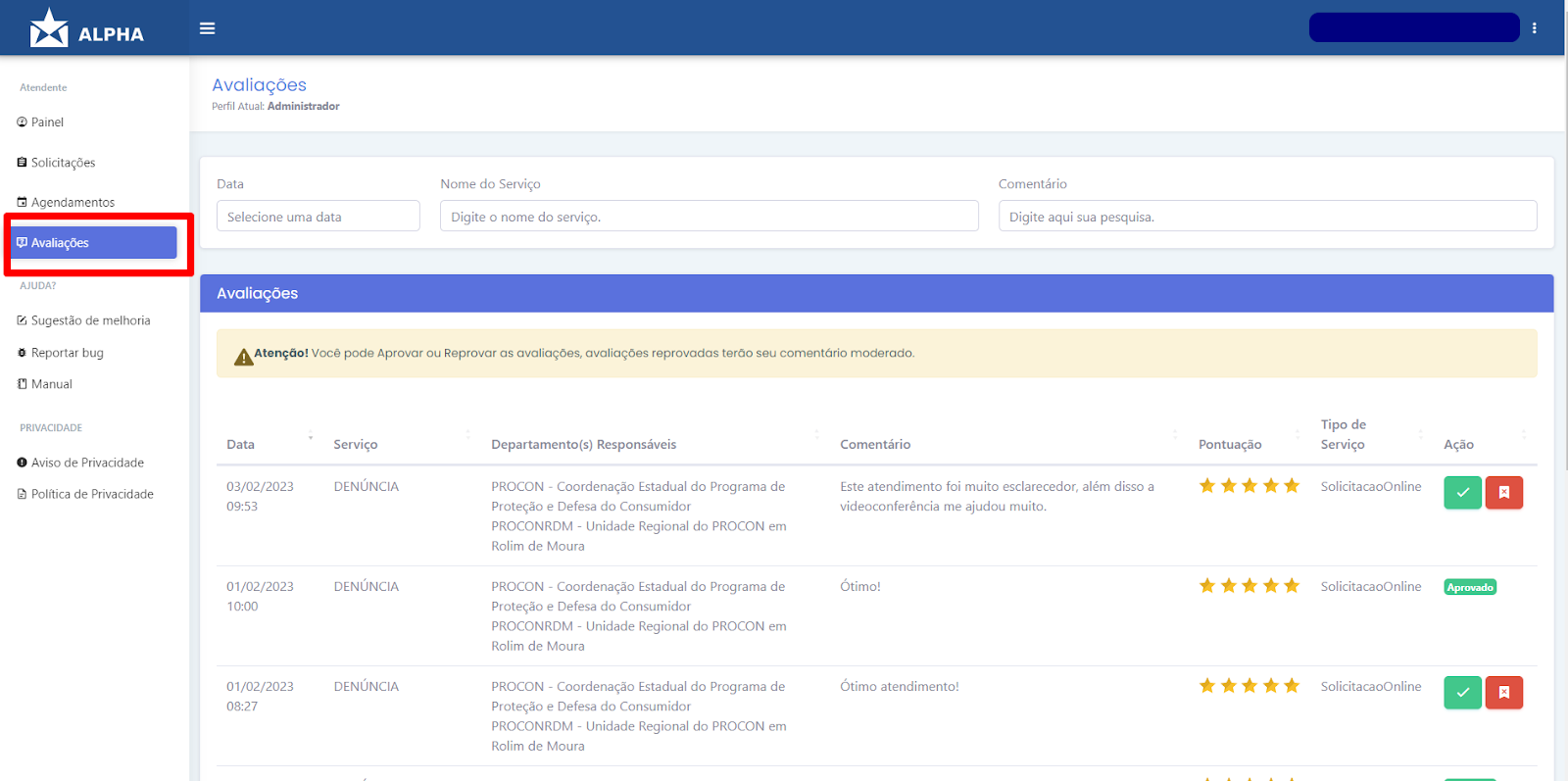Click the ALPHA star logo
Image resolution: width=1568 pixels, height=781 pixels.
click(49, 28)
